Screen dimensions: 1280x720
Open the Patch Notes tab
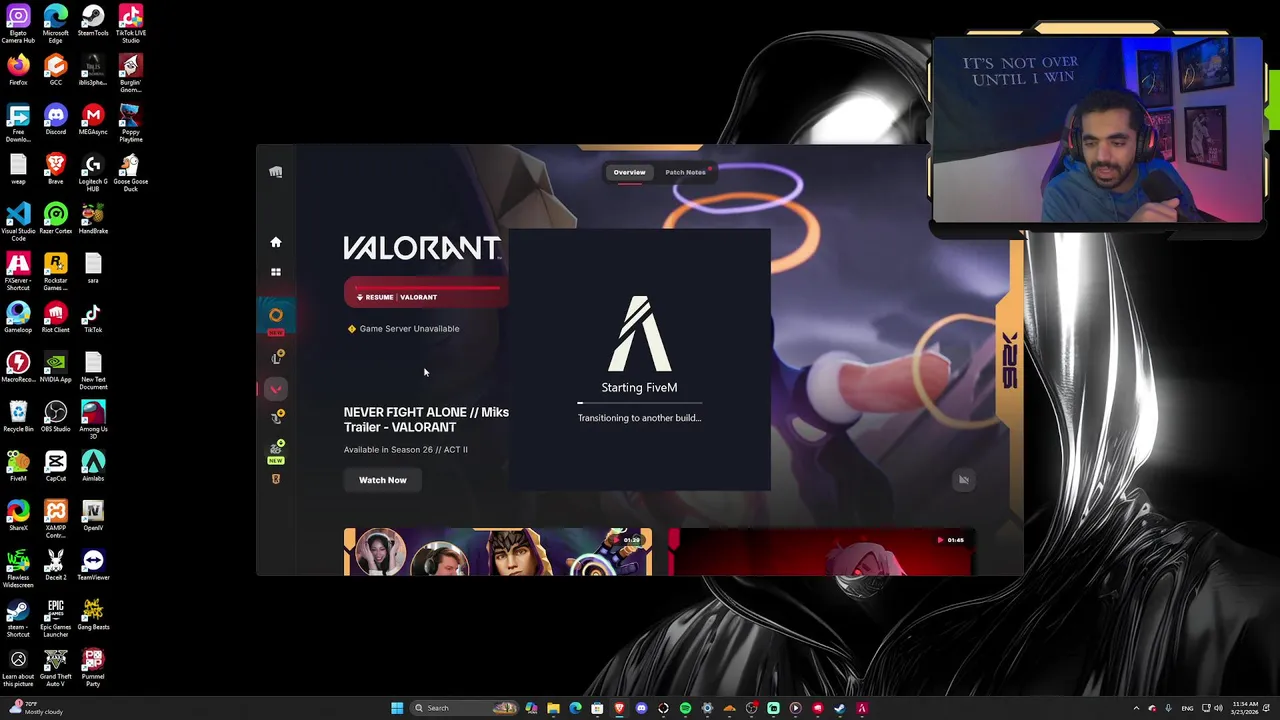click(x=685, y=172)
